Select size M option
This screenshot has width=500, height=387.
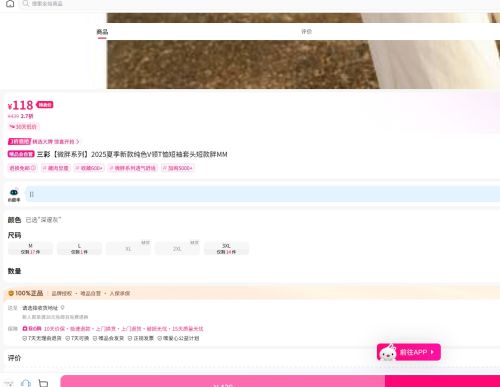coord(30,249)
